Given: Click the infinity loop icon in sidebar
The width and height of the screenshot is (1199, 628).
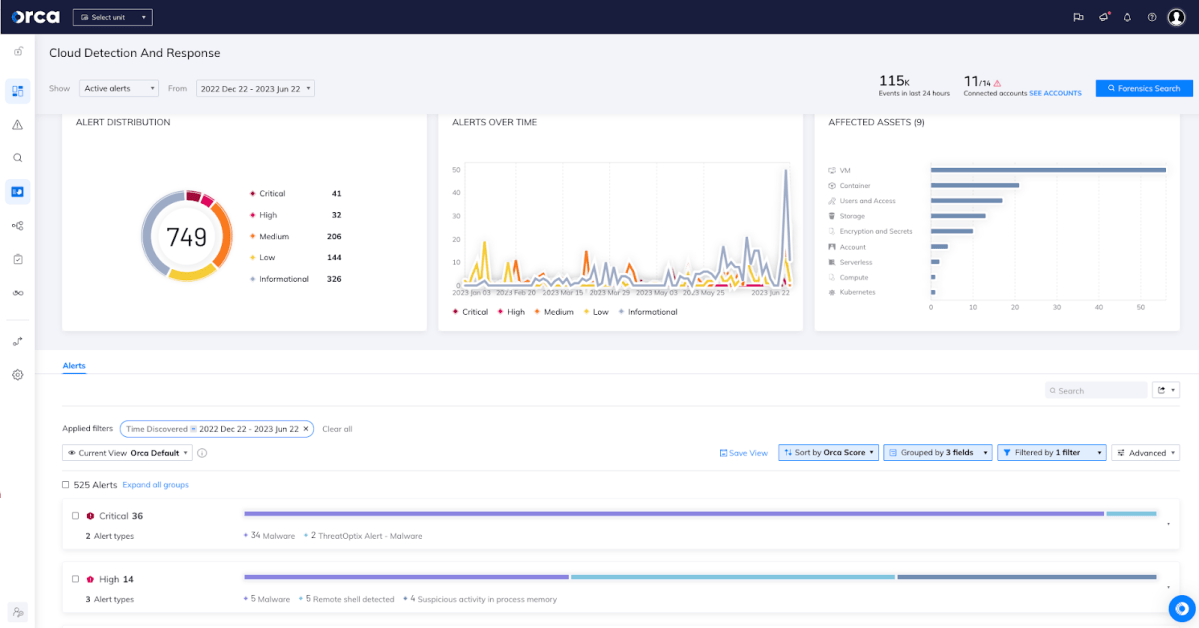Looking at the screenshot, I should [x=18, y=293].
